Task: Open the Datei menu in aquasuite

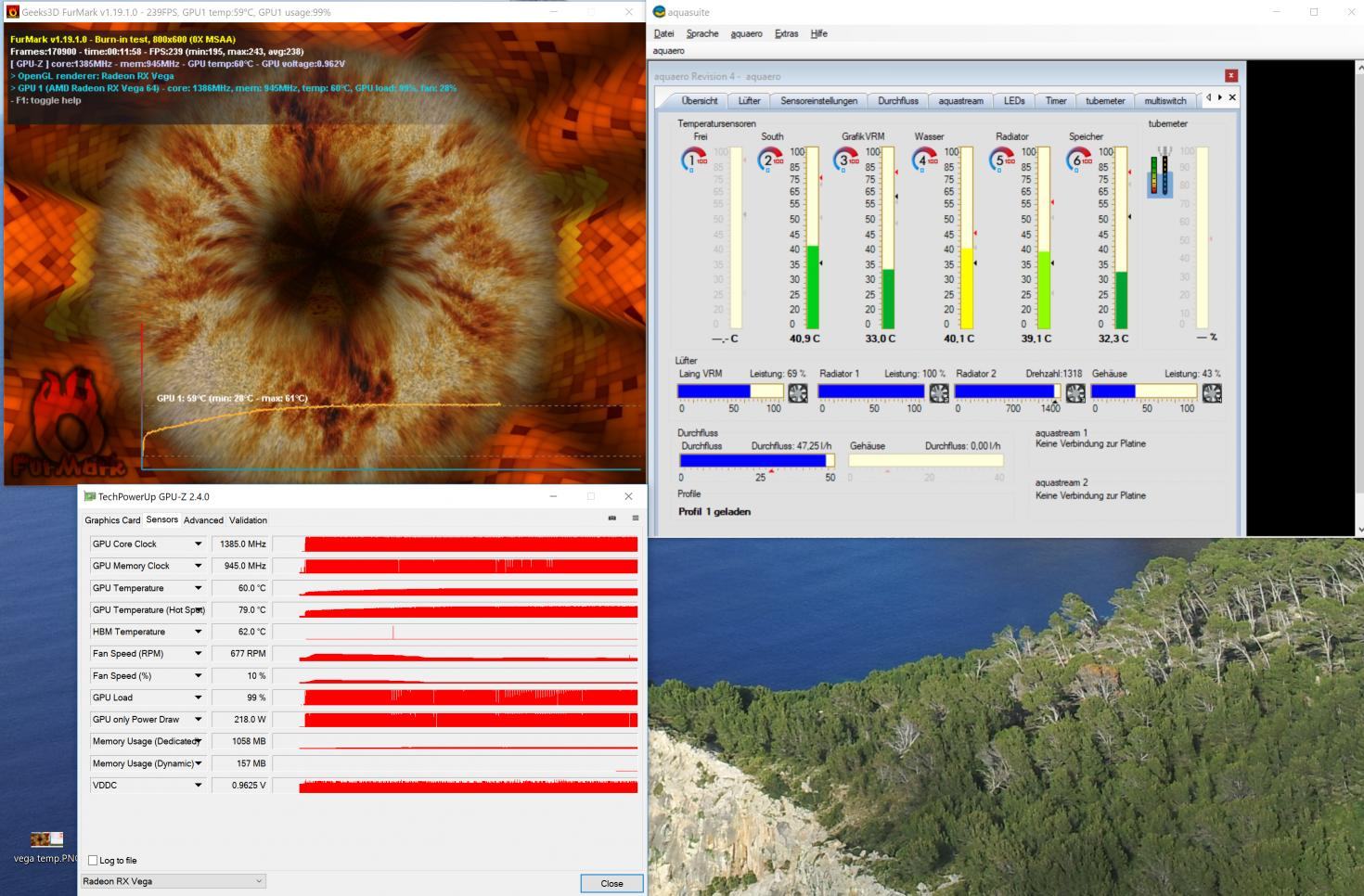Action: point(664,33)
